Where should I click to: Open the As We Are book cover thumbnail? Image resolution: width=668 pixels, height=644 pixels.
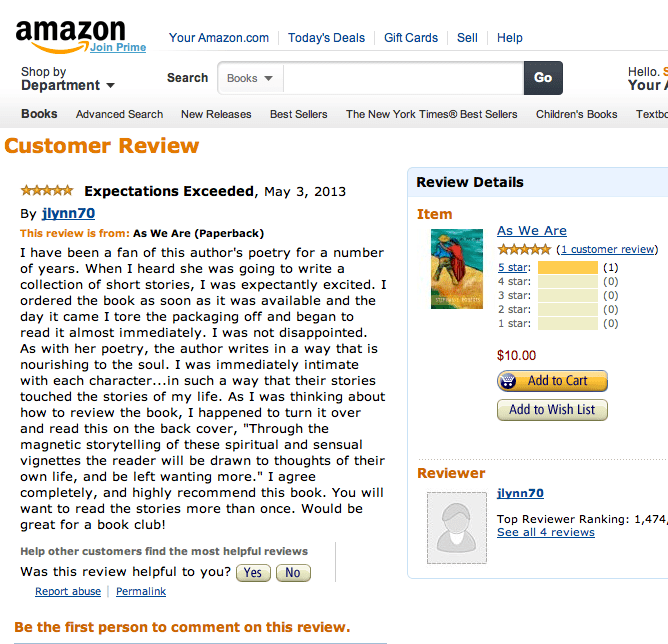pyautogui.click(x=456, y=268)
